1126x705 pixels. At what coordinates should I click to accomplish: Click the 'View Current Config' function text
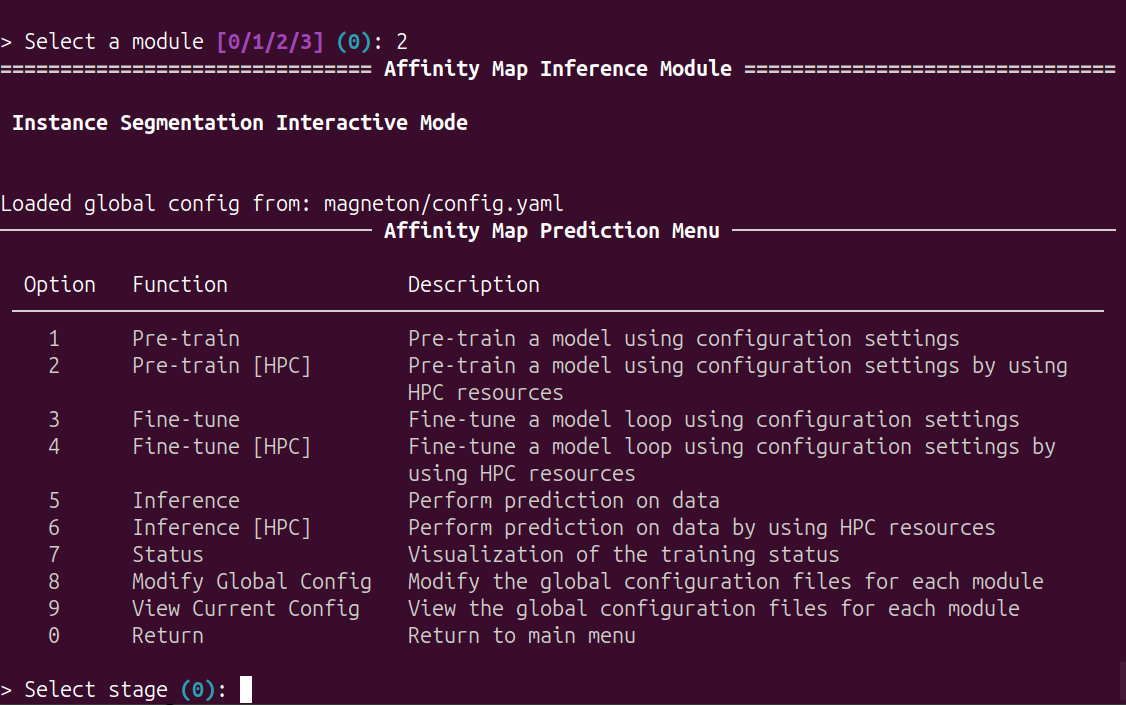[x=246, y=610]
